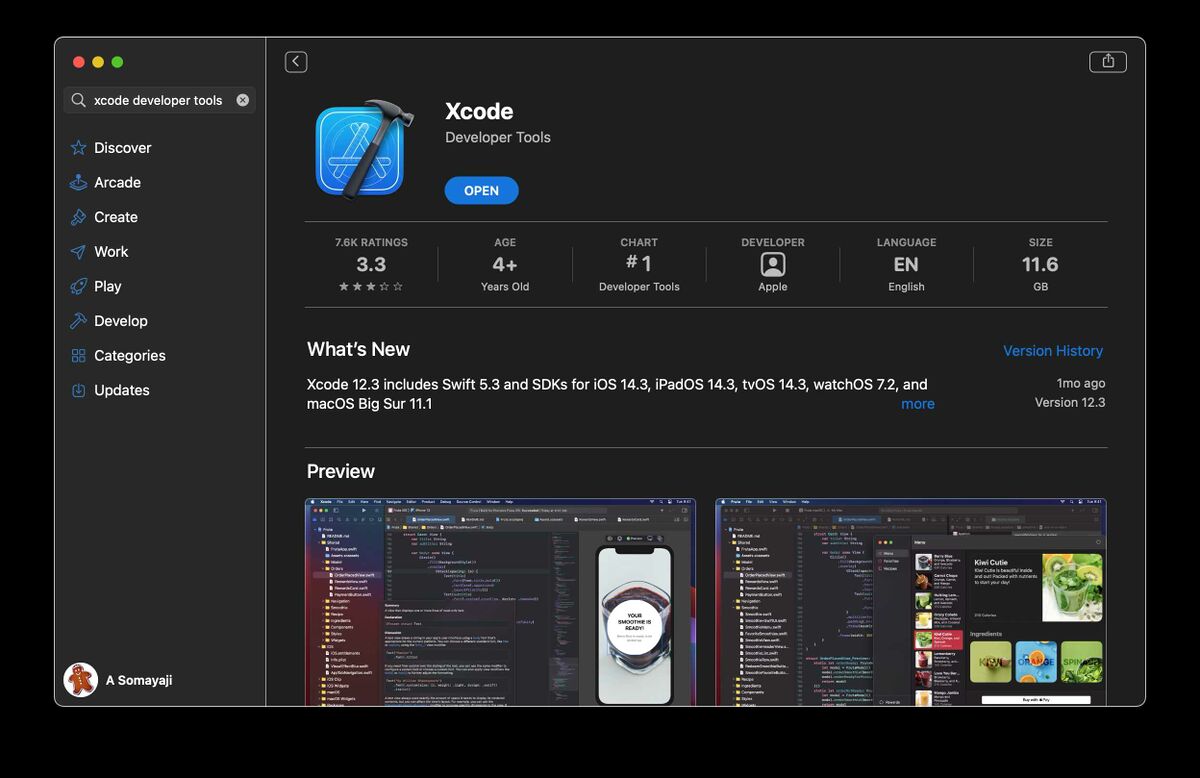Collapse What's New via Version History area
The height and width of the screenshot is (778, 1200).
tap(1053, 350)
